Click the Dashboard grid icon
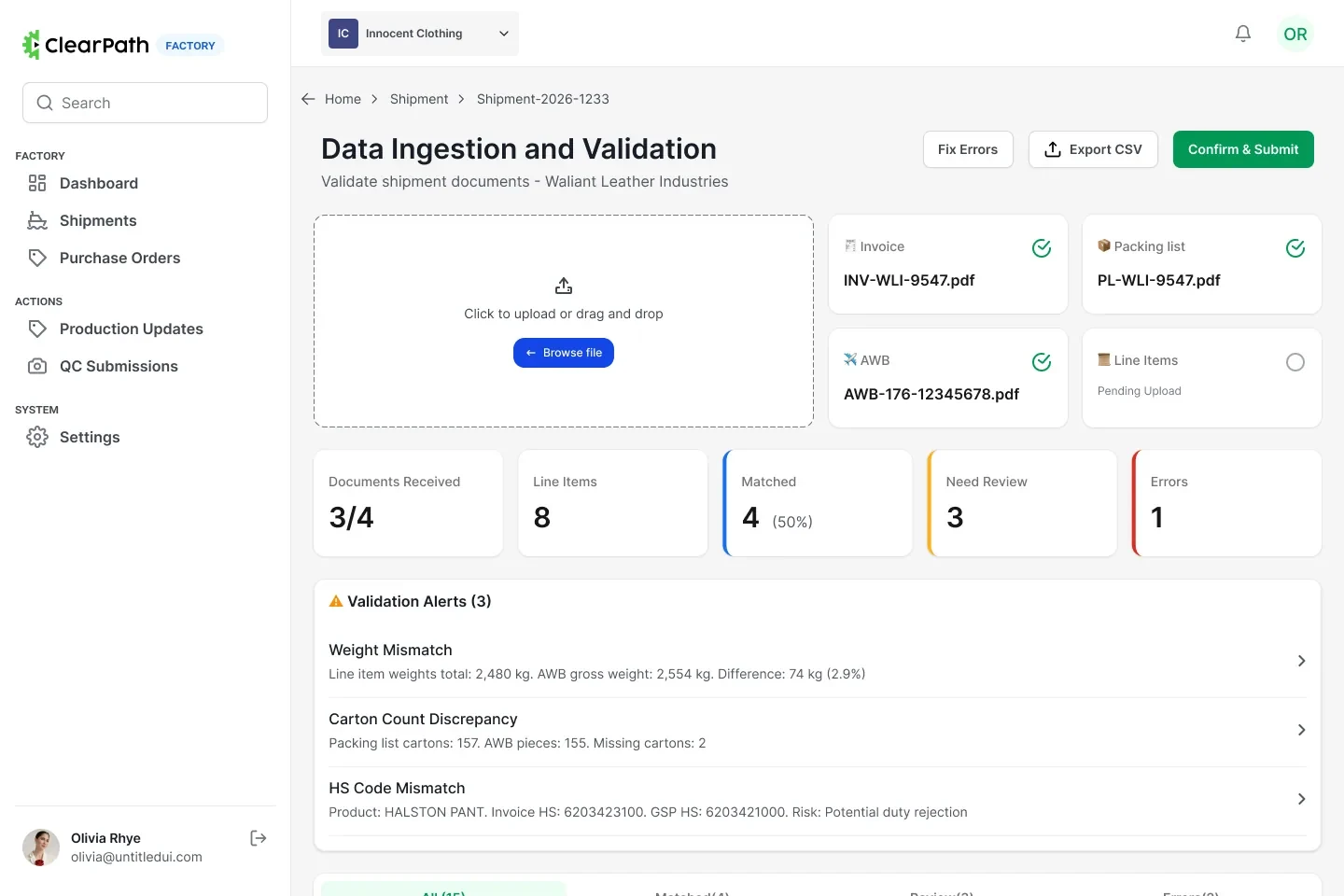This screenshot has height=896, width=1344. [37, 183]
